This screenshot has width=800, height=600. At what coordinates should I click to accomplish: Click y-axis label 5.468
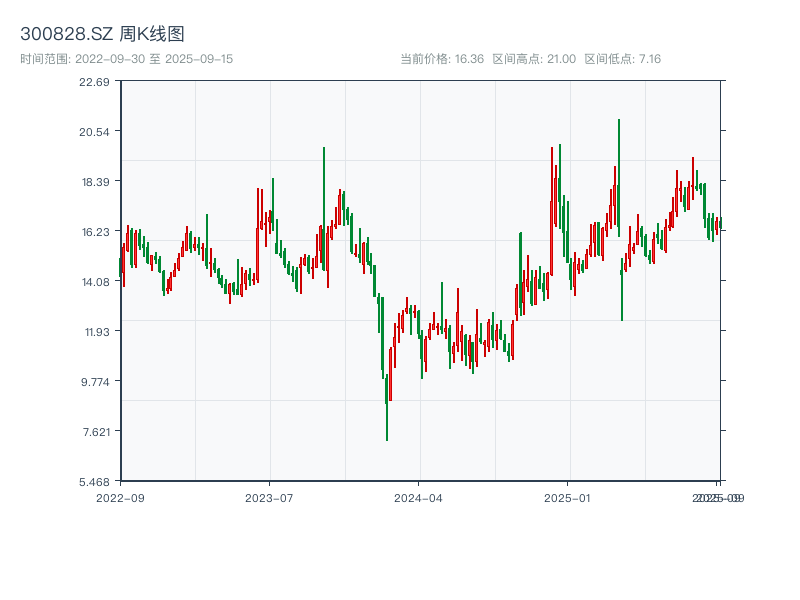point(94,482)
